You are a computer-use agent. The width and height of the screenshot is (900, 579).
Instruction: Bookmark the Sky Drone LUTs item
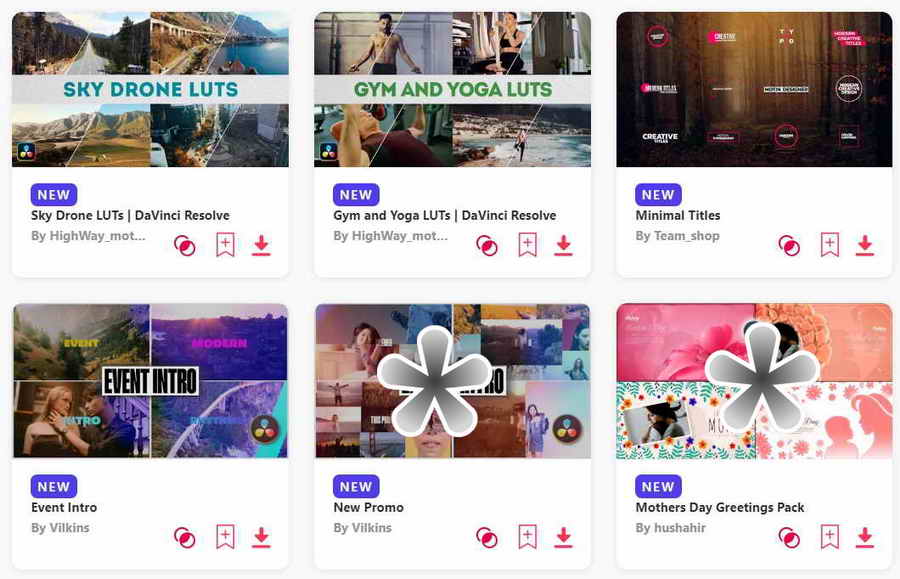(226, 245)
